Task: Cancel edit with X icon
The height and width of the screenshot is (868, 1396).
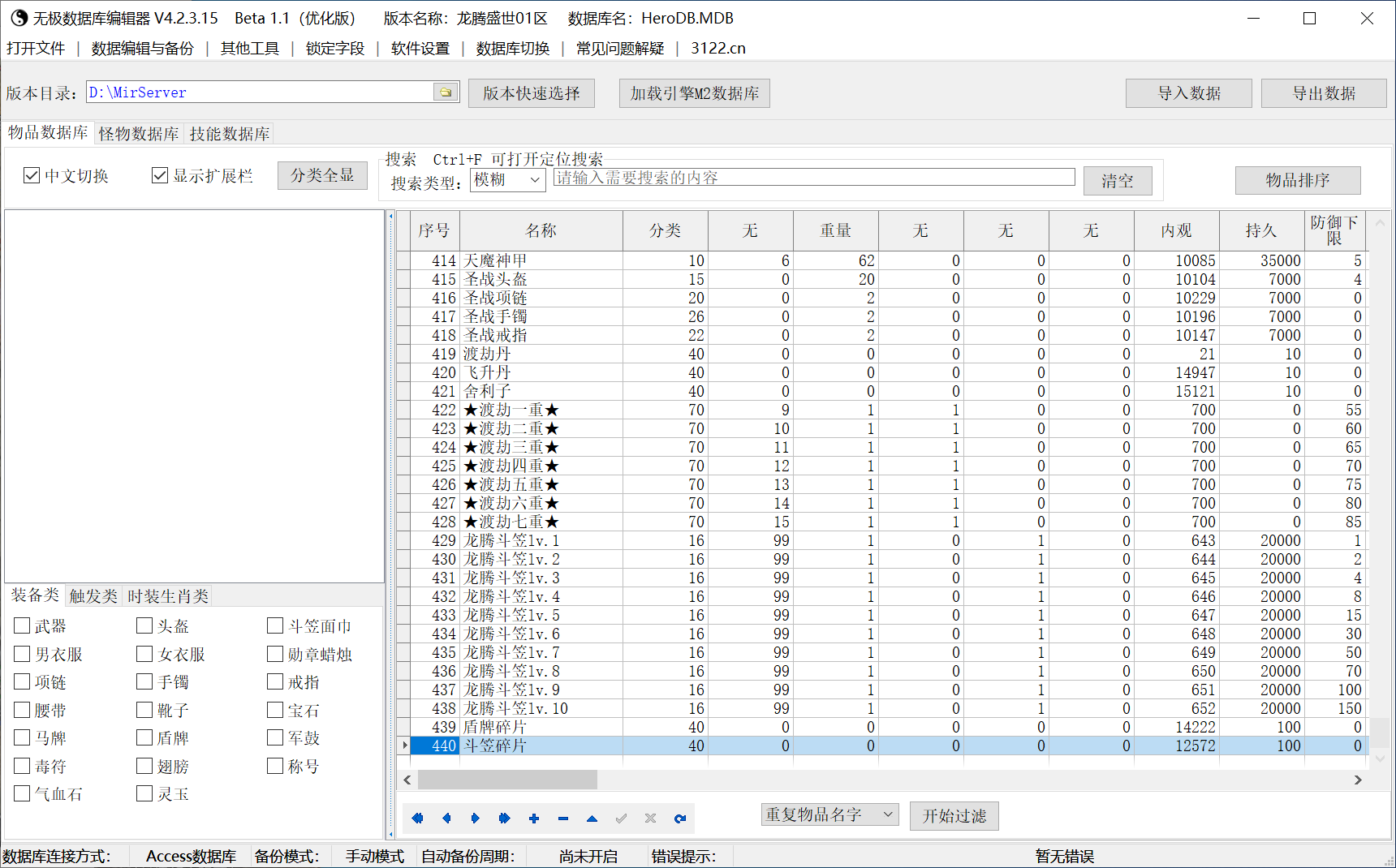Action: pyautogui.click(x=651, y=819)
